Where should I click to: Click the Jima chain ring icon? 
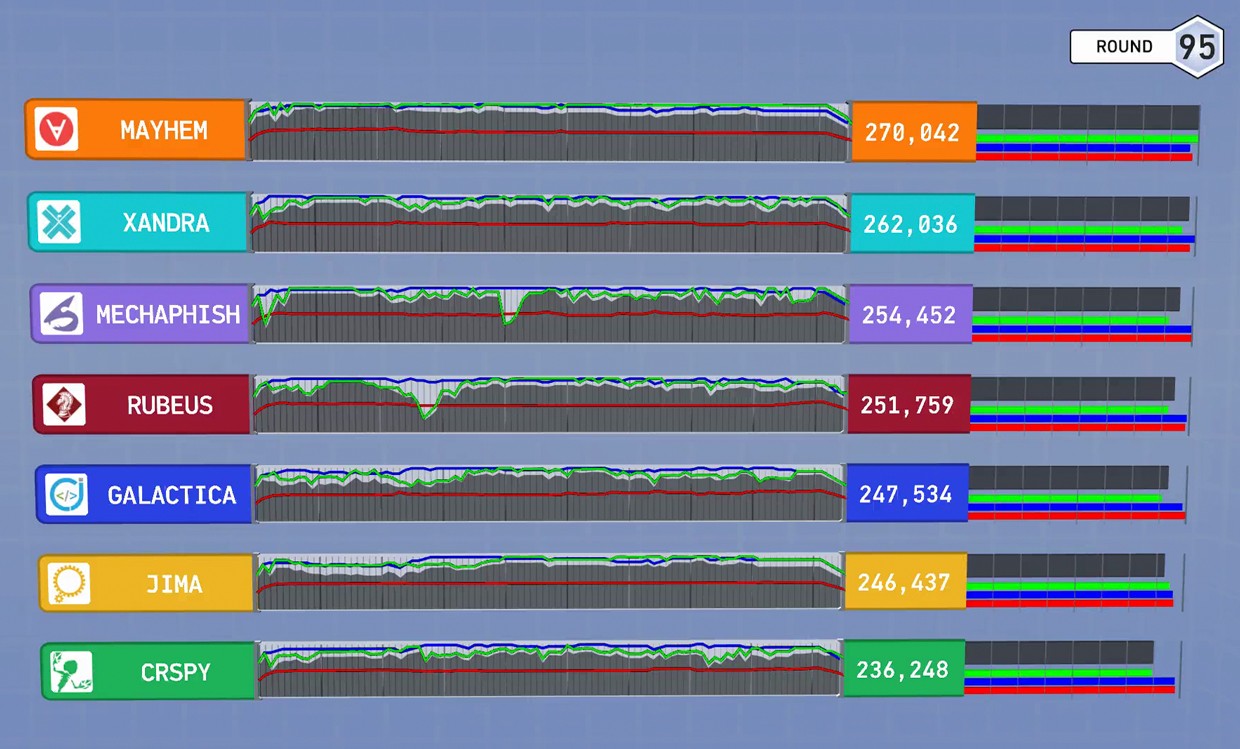coord(69,583)
